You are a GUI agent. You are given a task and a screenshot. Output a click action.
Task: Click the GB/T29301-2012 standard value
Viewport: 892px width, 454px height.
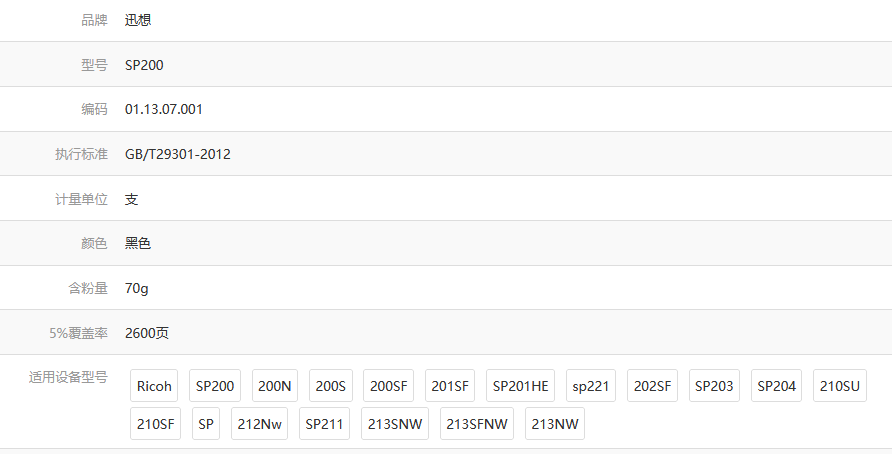(x=178, y=154)
